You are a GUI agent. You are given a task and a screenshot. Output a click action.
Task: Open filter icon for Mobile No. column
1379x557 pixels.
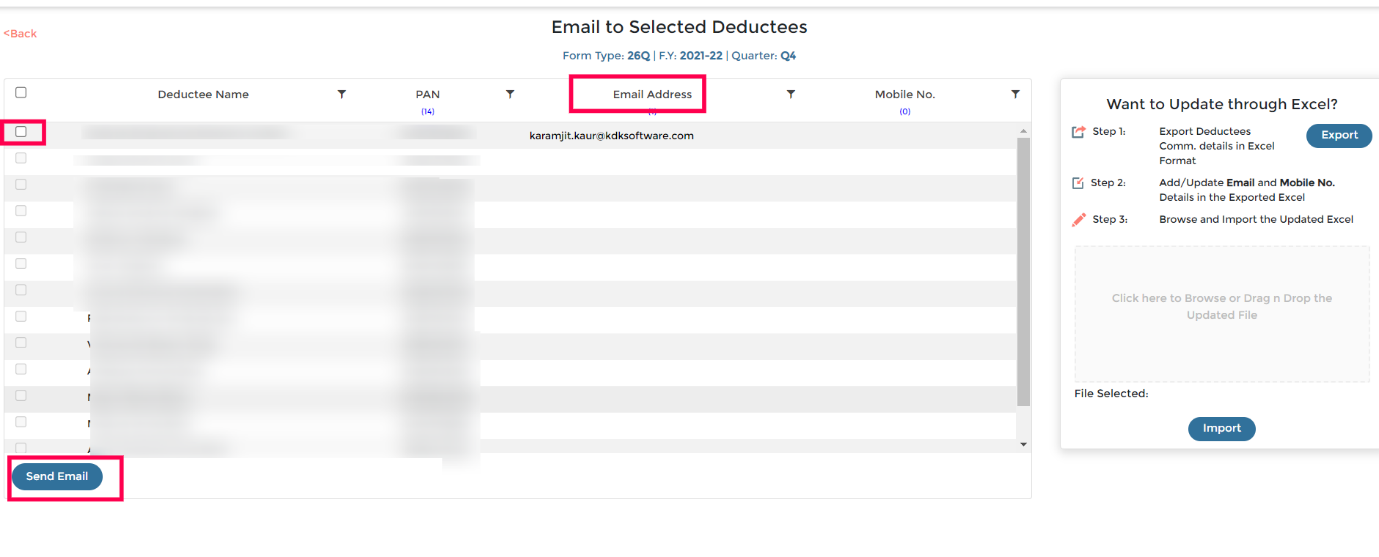(x=1015, y=94)
